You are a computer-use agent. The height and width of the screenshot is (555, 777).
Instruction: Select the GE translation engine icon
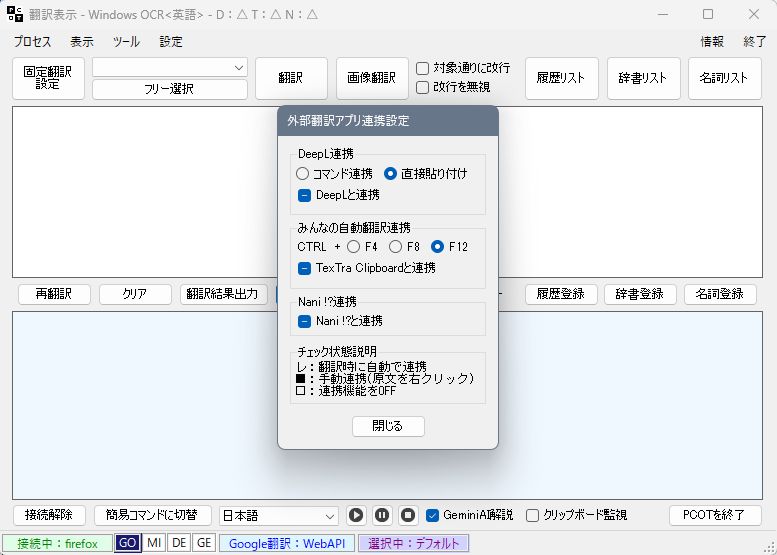pos(204,543)
